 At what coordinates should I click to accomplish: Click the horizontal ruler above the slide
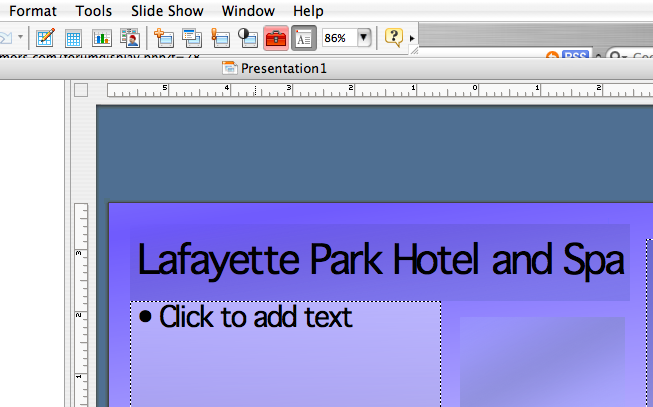(x=380, y=90)
